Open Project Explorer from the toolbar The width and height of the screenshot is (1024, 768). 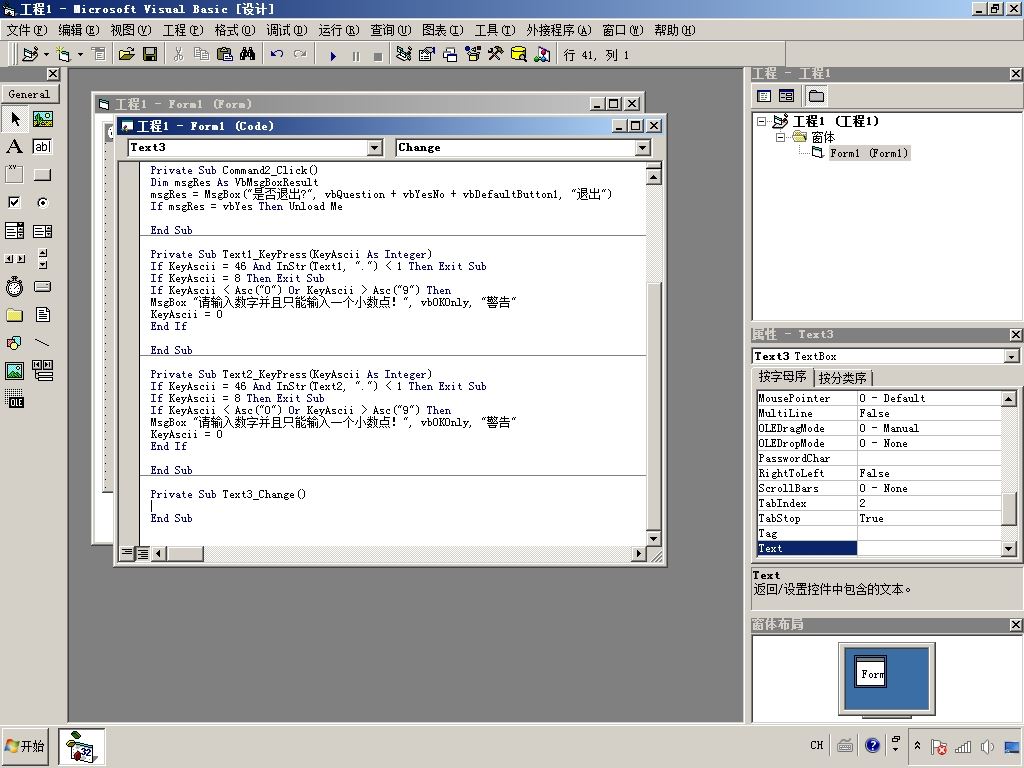coord(404,54)
